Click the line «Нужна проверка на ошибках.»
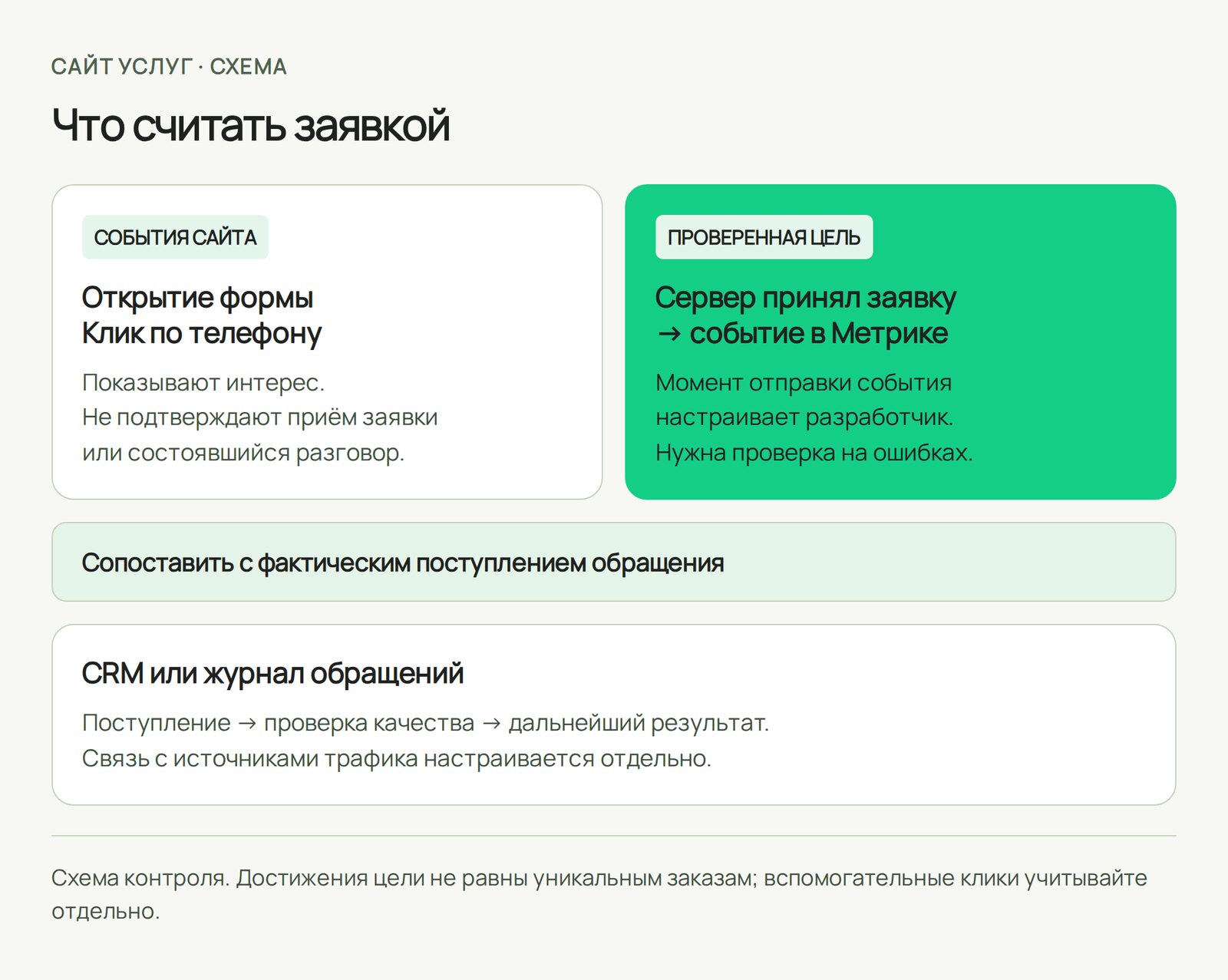 click(x=814, y=453)
